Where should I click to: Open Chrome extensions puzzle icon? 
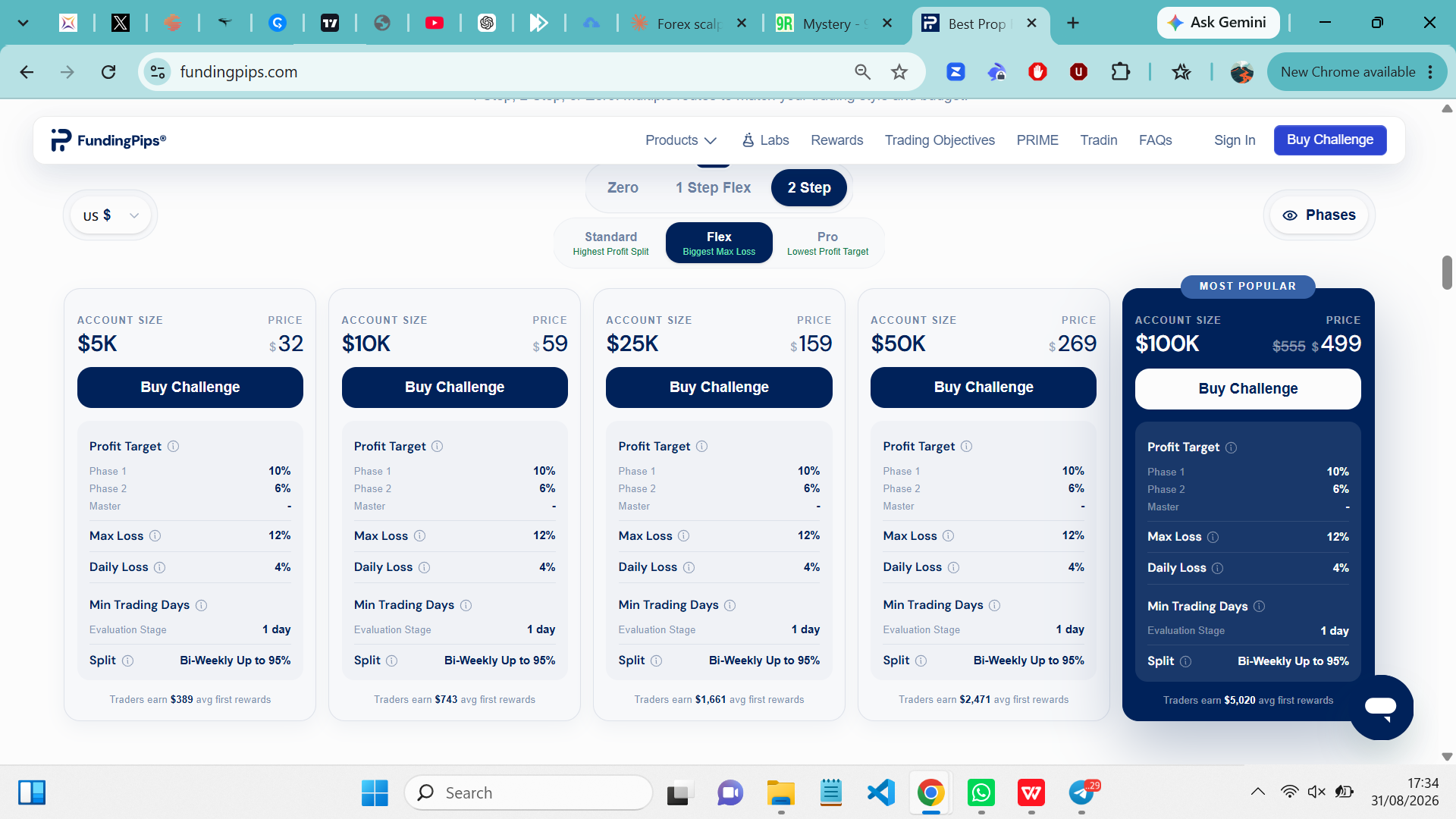[1120, 72]
